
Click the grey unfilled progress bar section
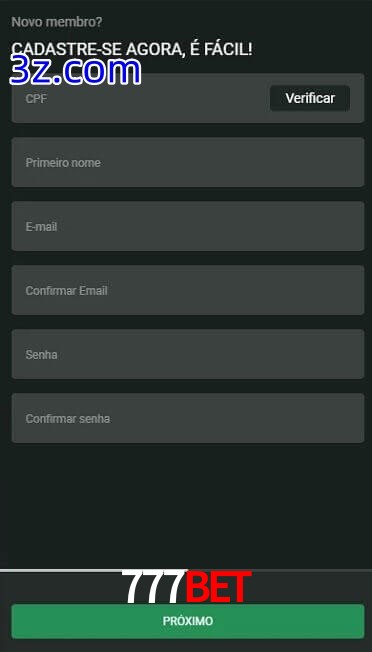(312, 570)
